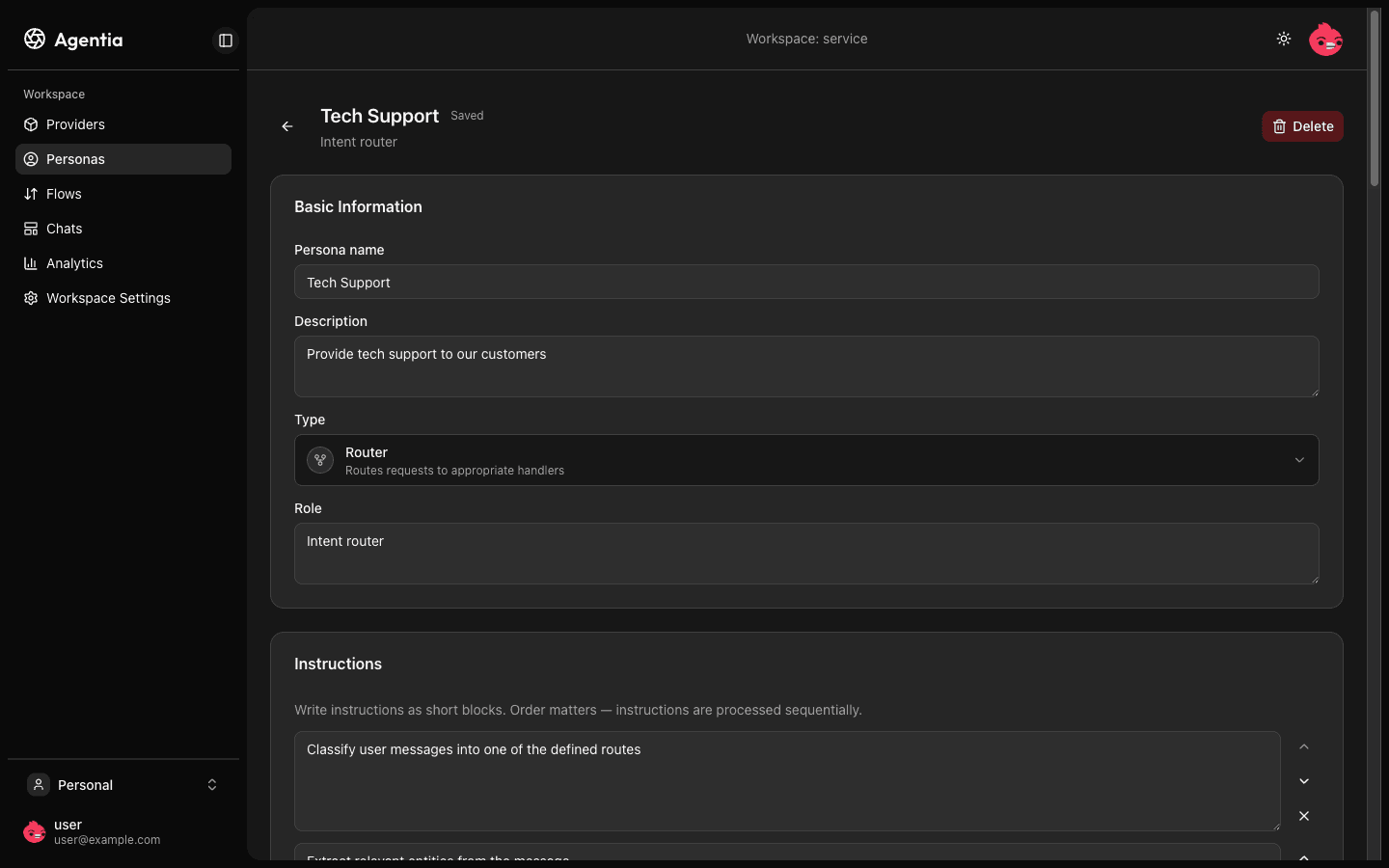Click the Analytics bar chart icon
1389x868 pixels.
(x=31, y=263)
